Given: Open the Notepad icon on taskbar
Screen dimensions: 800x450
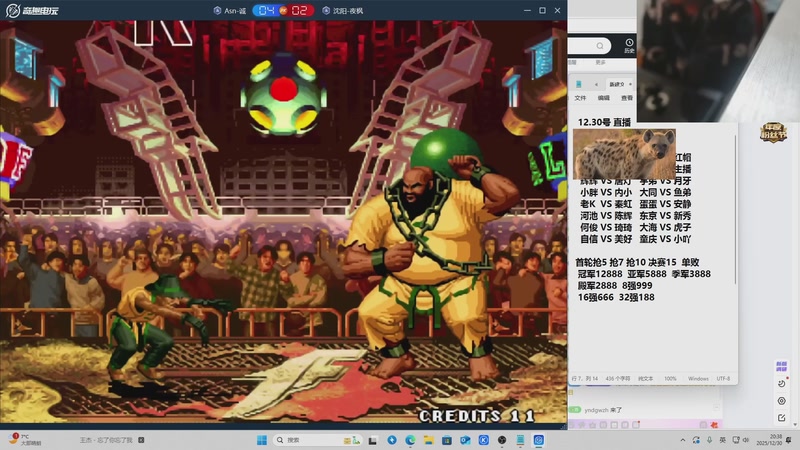Looking at the screenshot, I should tap(520, 440).
